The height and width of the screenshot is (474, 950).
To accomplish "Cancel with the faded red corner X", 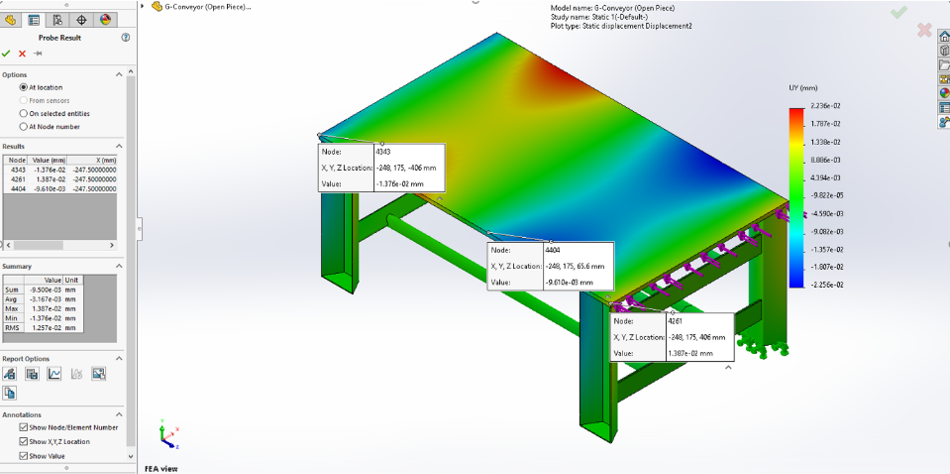I will pyautogui.click(x=924, y=30).
